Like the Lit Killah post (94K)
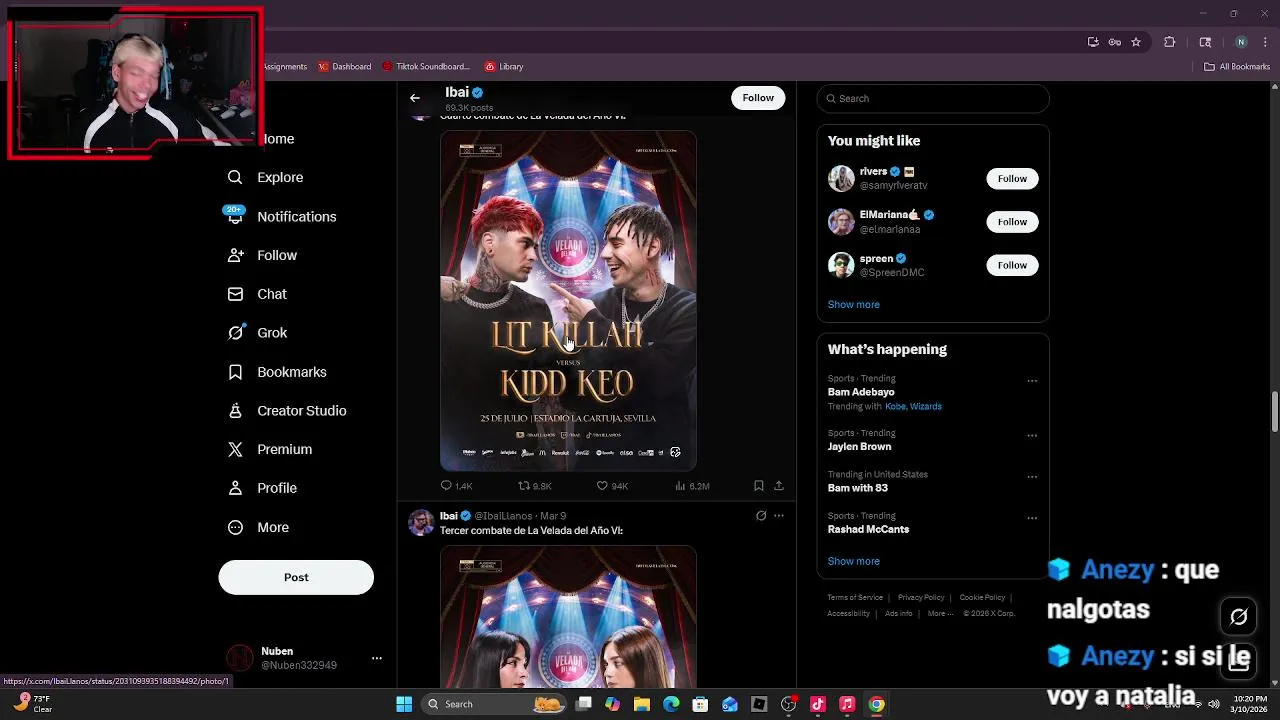This screenshot has height=720, width=1280. click(x=612, y=486)
